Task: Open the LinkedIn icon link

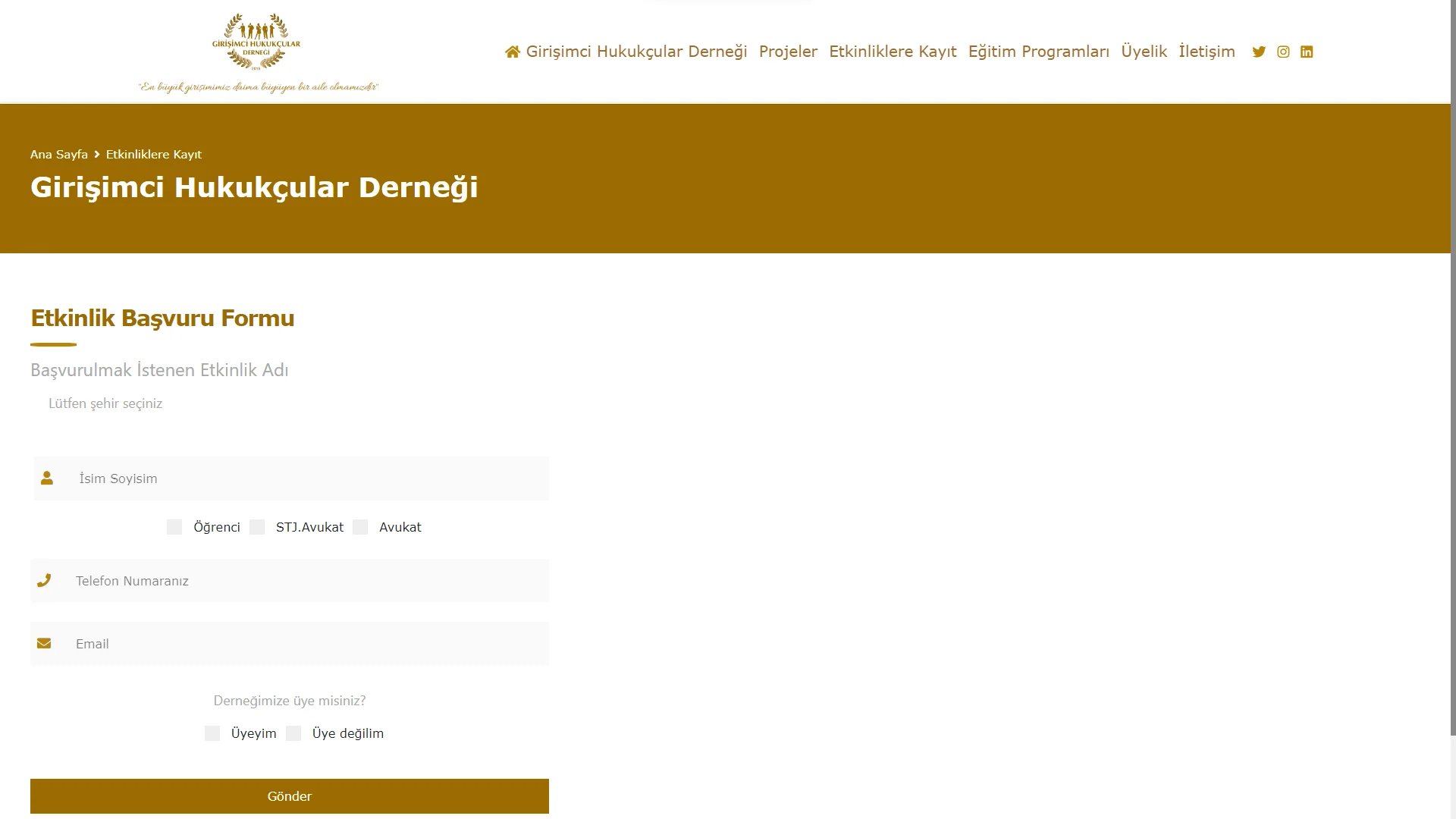Action: pos(1307,52)
